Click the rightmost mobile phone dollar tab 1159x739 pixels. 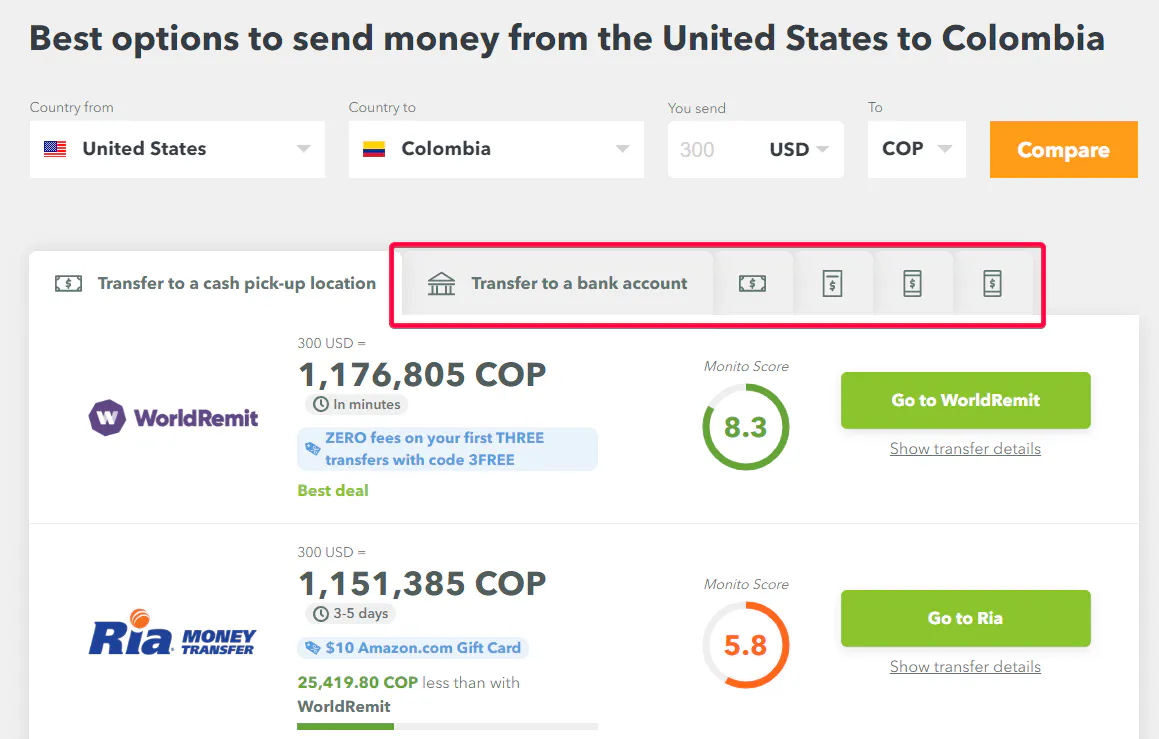[992, 284]
